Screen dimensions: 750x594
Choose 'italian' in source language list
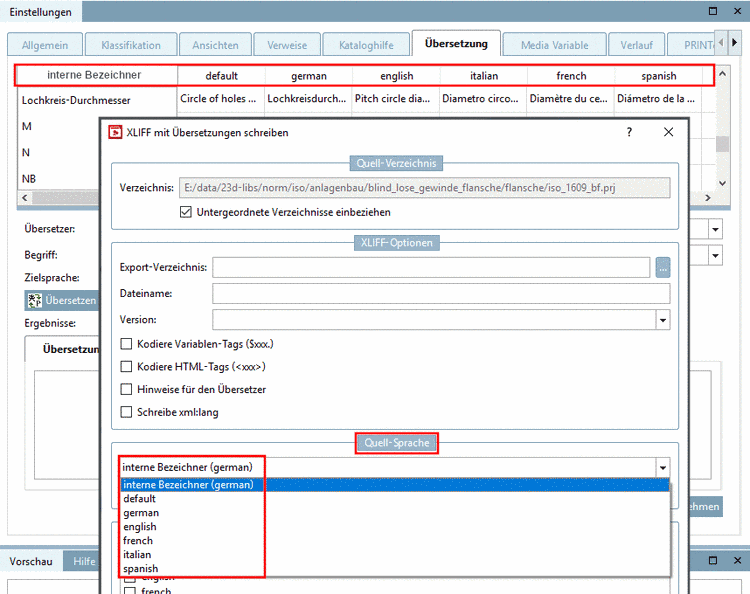click(395, 554)
